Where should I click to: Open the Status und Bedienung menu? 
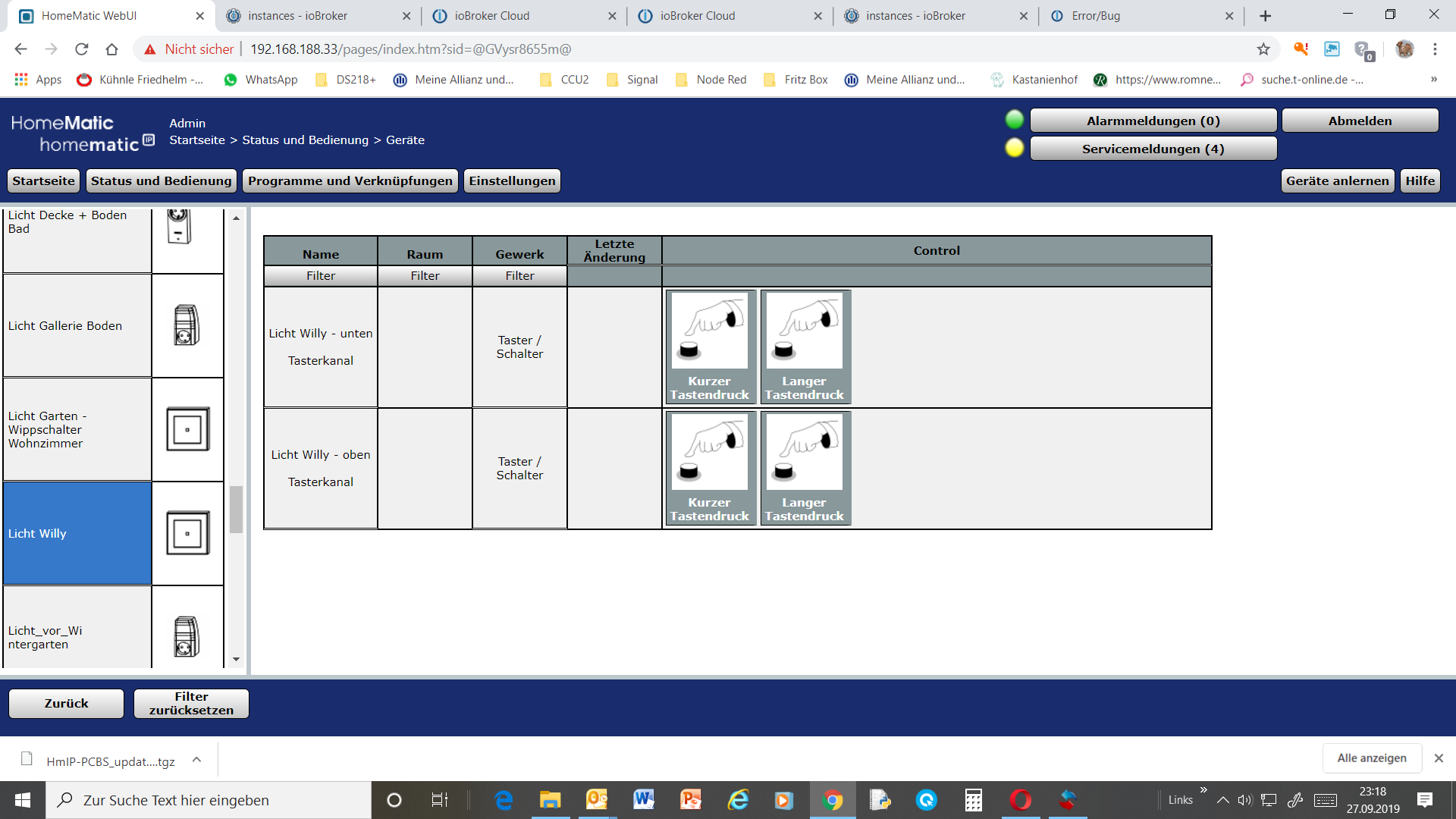(x=161, y=180)
